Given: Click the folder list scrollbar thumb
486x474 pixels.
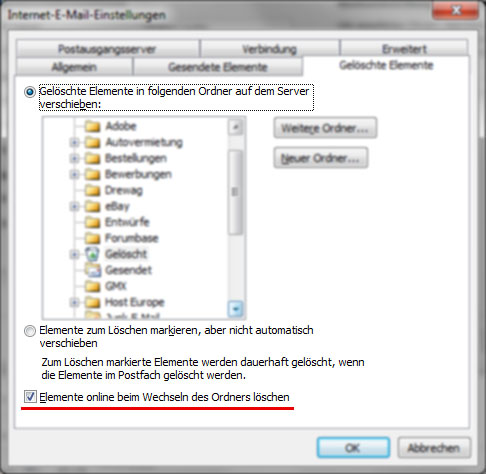Looking at the screenshot, I should (x=236, y=192).
